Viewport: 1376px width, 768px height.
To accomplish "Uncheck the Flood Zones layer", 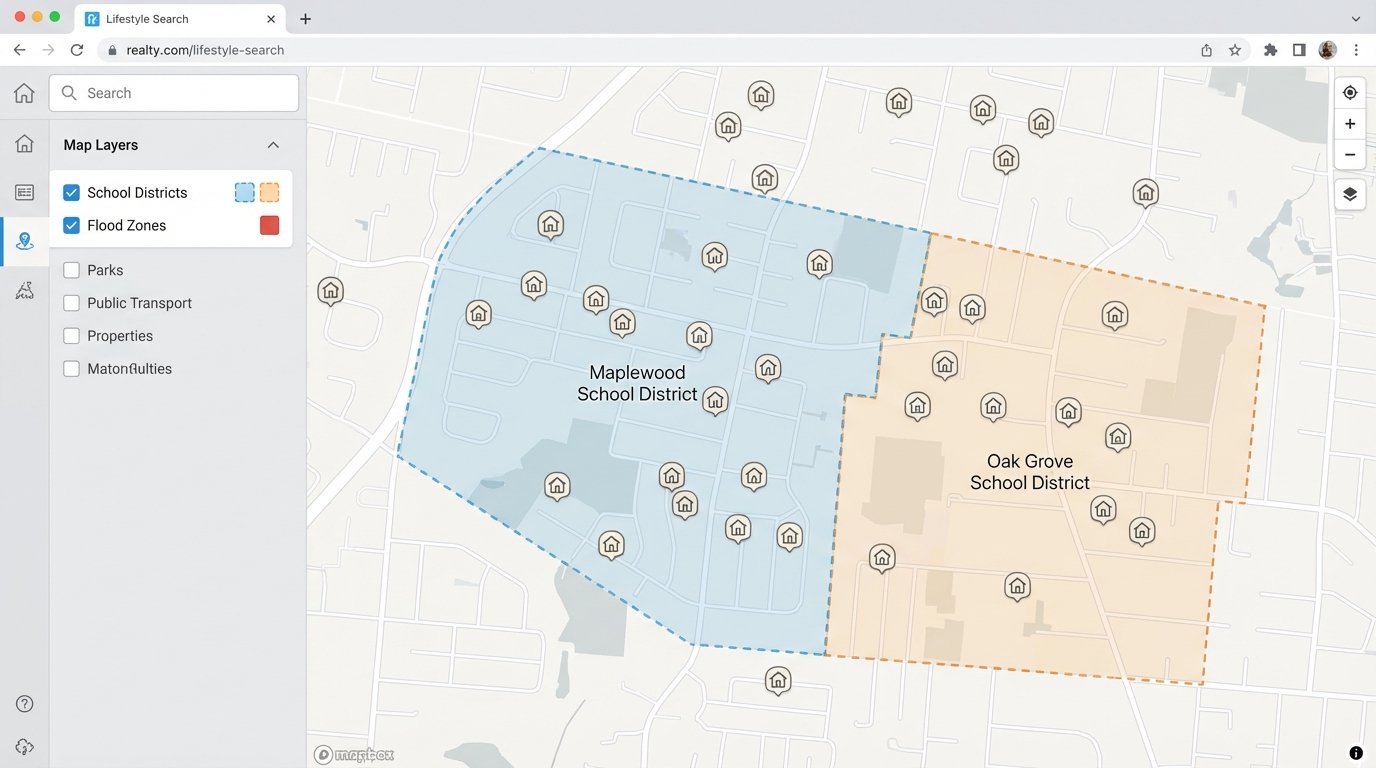I will point(71,225).
